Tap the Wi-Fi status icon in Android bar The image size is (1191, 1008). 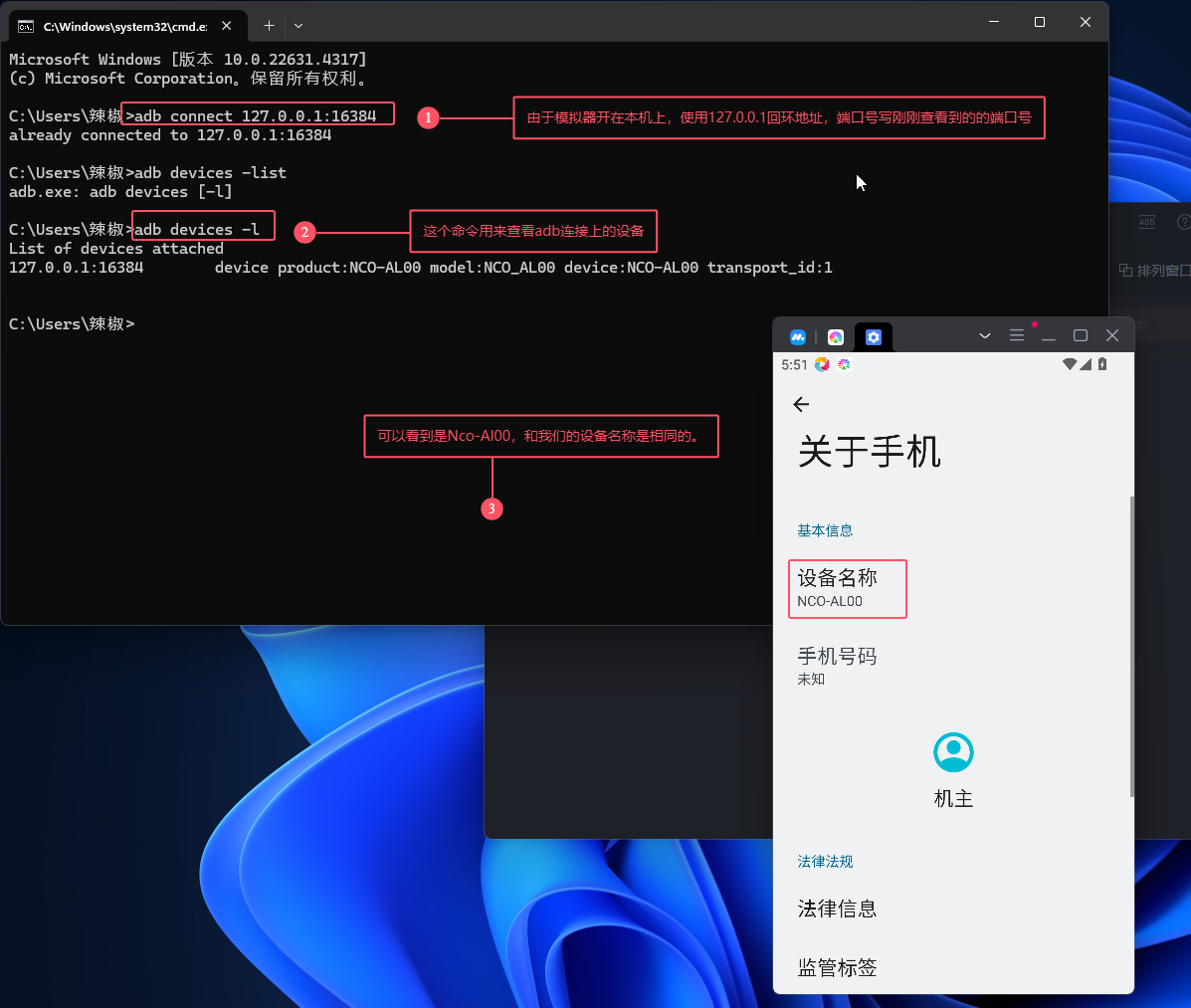click(1070, 364)
